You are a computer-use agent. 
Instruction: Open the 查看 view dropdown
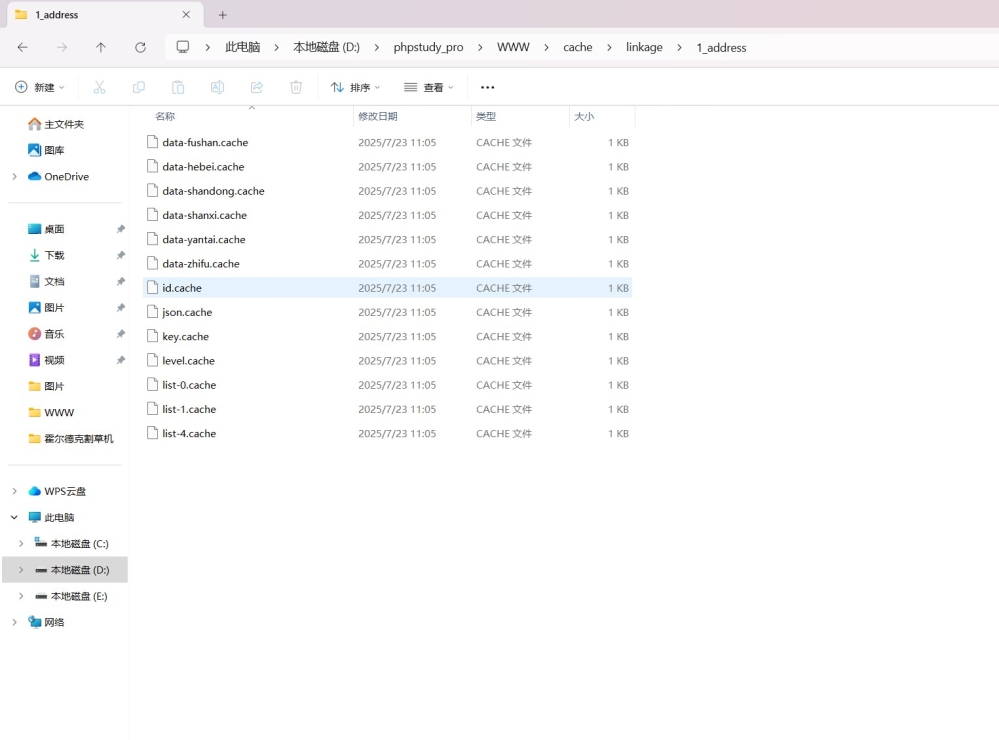pyautogui.click(x=429, y=87)
